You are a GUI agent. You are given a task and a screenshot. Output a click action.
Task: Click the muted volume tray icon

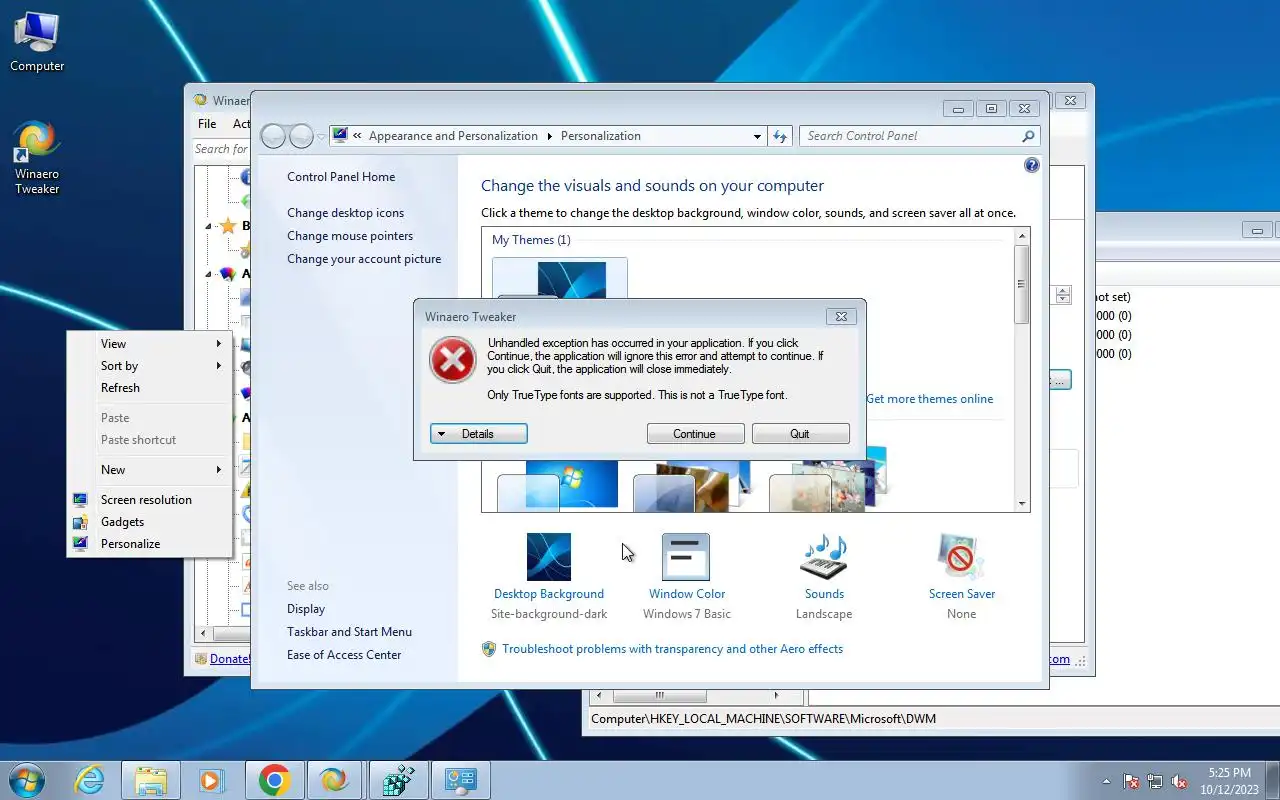[x=1180, y=782]
